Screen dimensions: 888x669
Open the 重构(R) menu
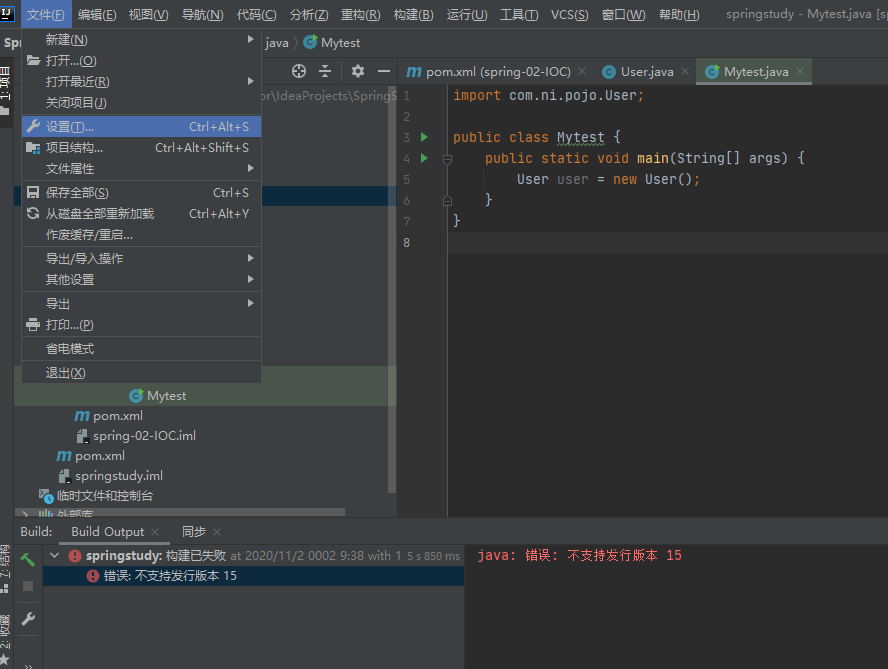(360, 14)
